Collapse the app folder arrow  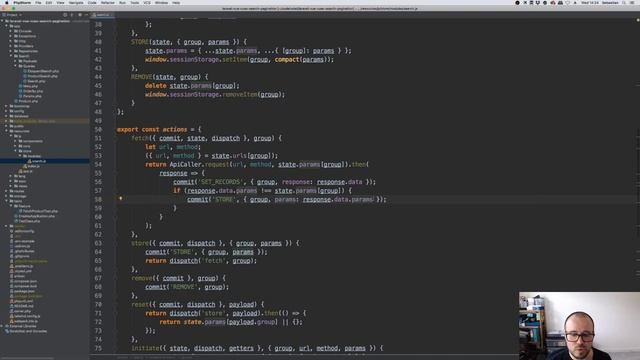pyautogui.click(x=7, y=26)
